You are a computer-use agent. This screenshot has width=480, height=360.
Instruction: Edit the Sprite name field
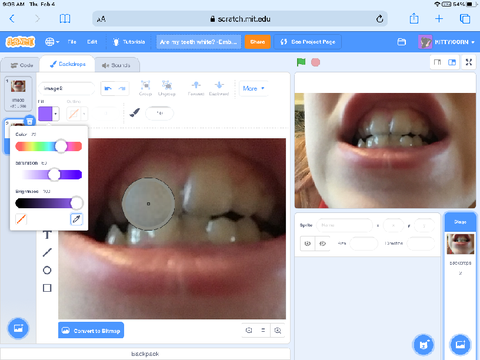(344, 225)
